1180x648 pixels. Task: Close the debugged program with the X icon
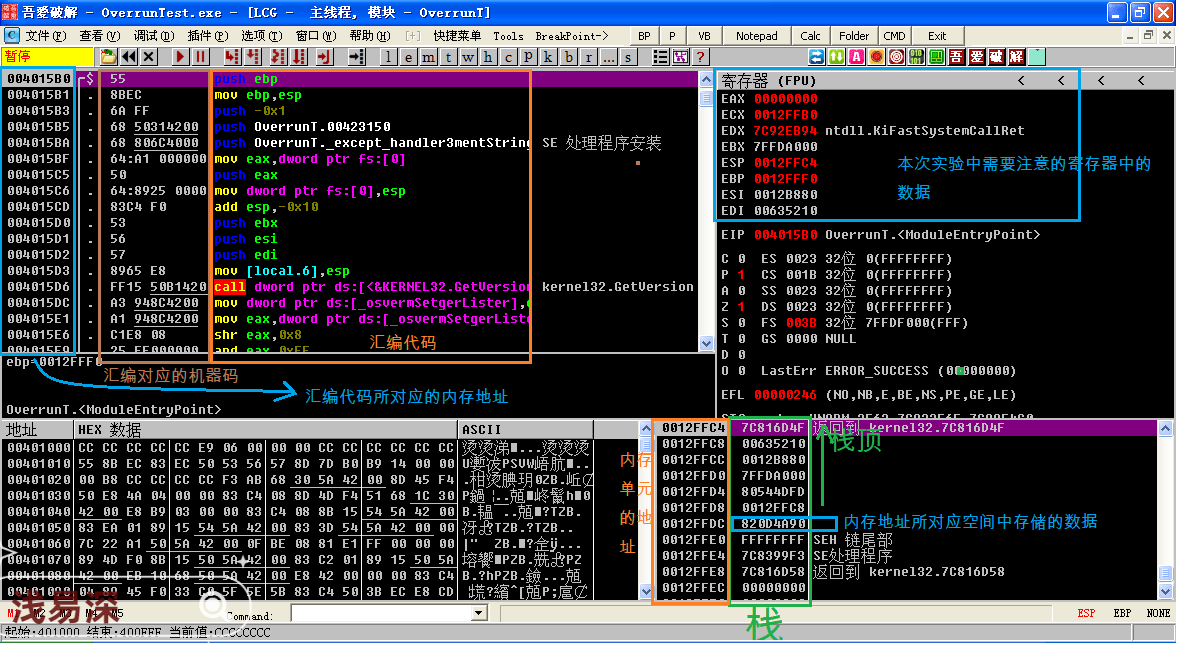(x=148, y=56)
